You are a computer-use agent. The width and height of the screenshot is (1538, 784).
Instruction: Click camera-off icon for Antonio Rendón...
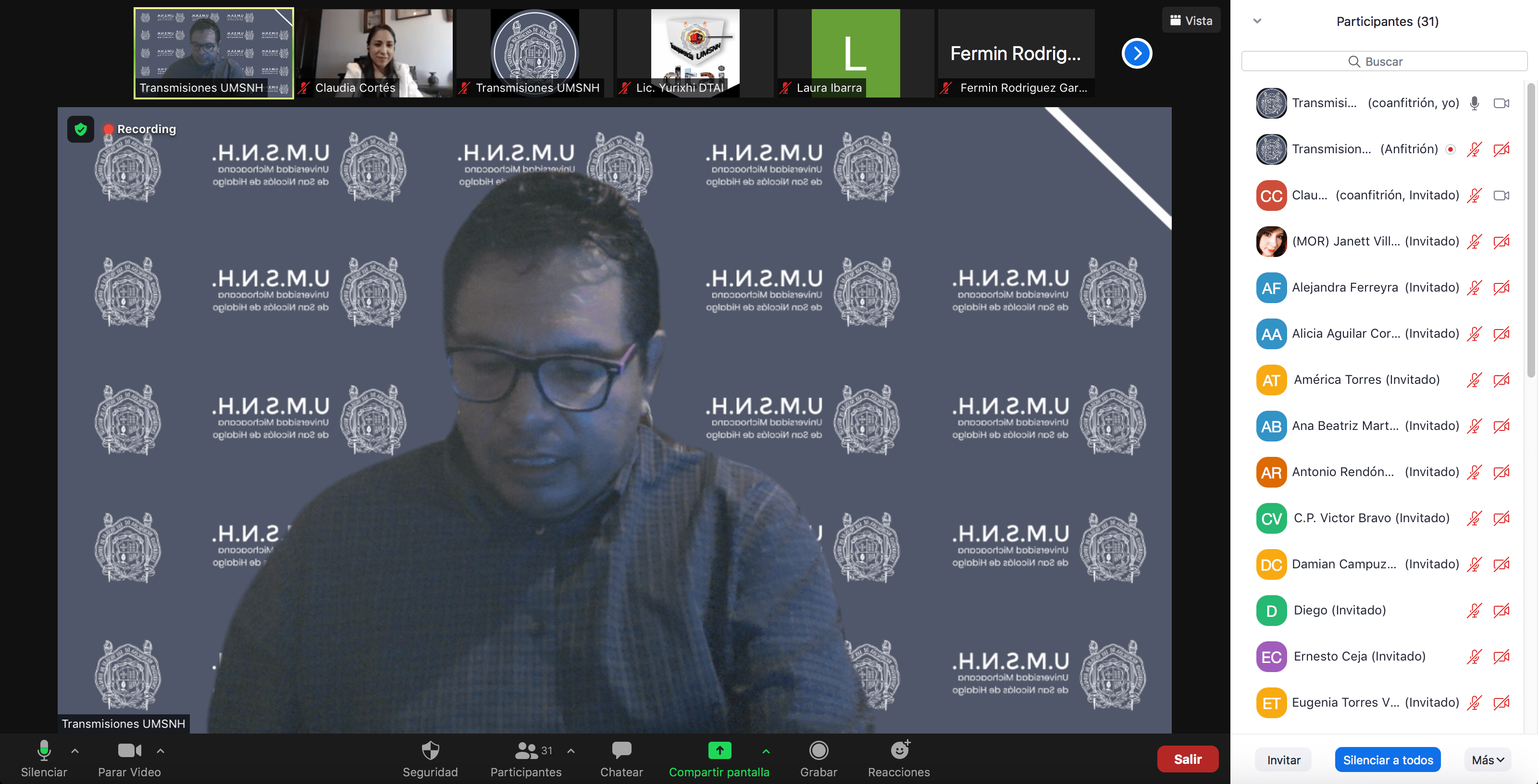point(1501,472)
